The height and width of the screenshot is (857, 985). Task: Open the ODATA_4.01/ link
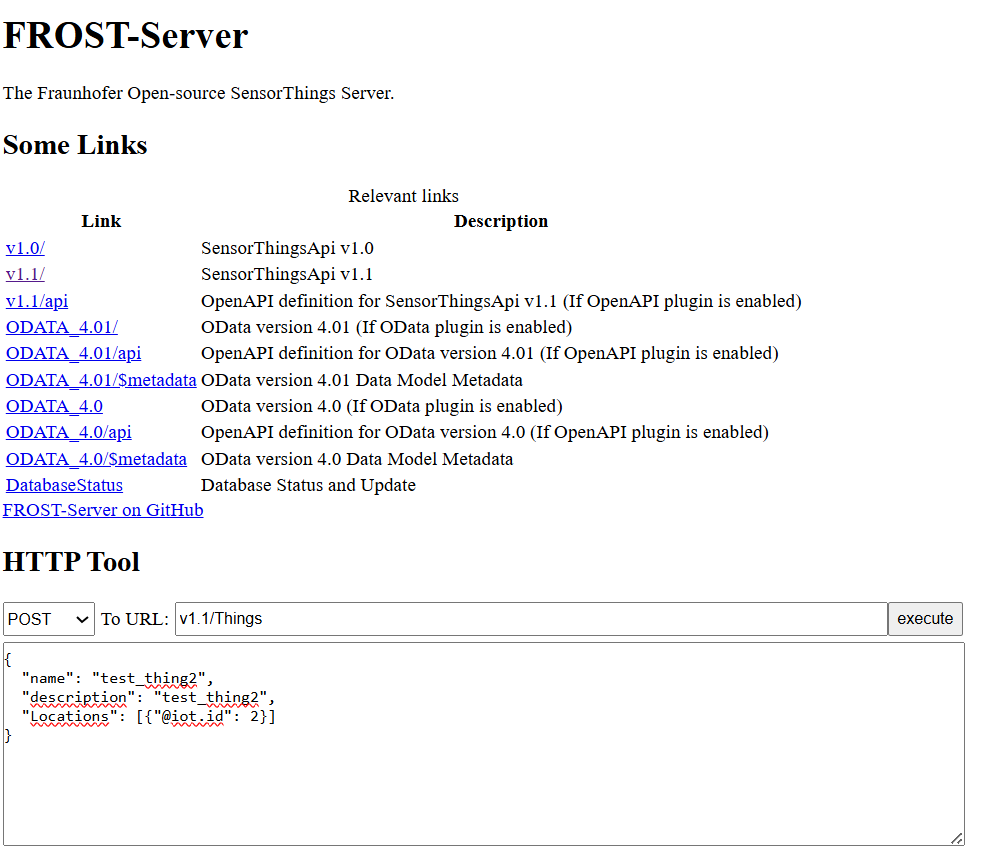tap(62, 327)
